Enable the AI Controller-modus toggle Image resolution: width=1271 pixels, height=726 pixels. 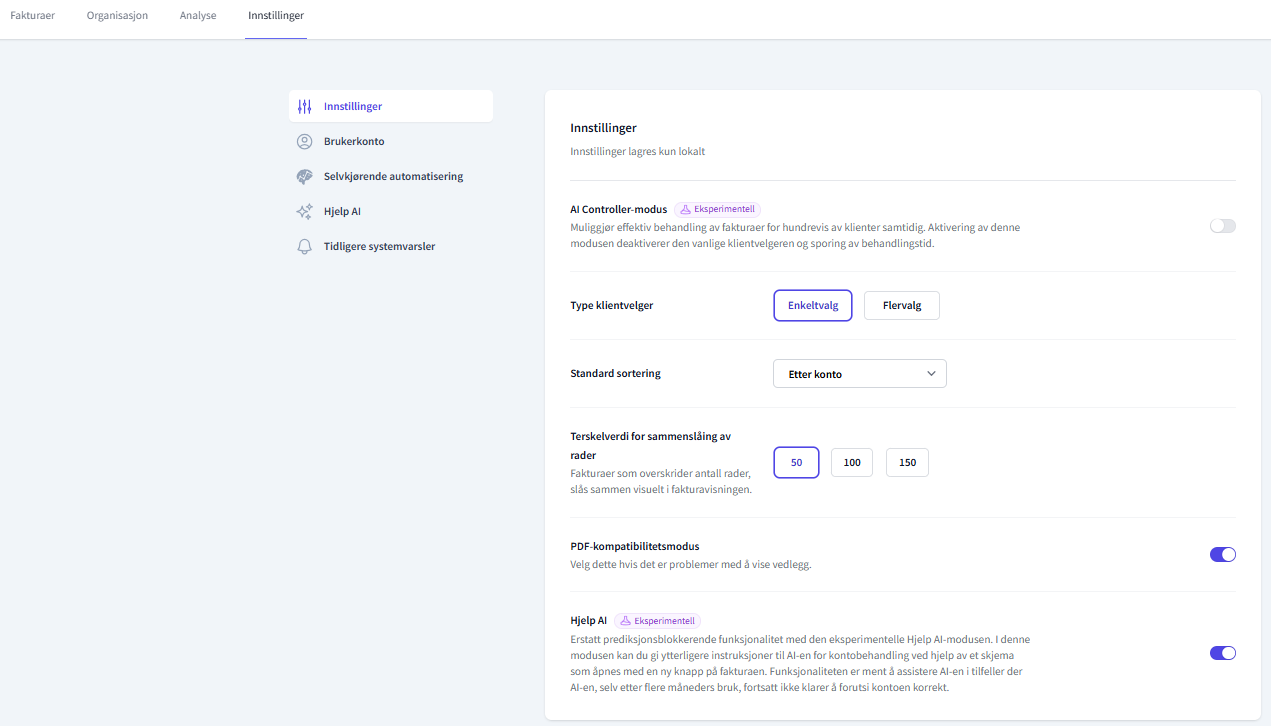coord(1222,226)
